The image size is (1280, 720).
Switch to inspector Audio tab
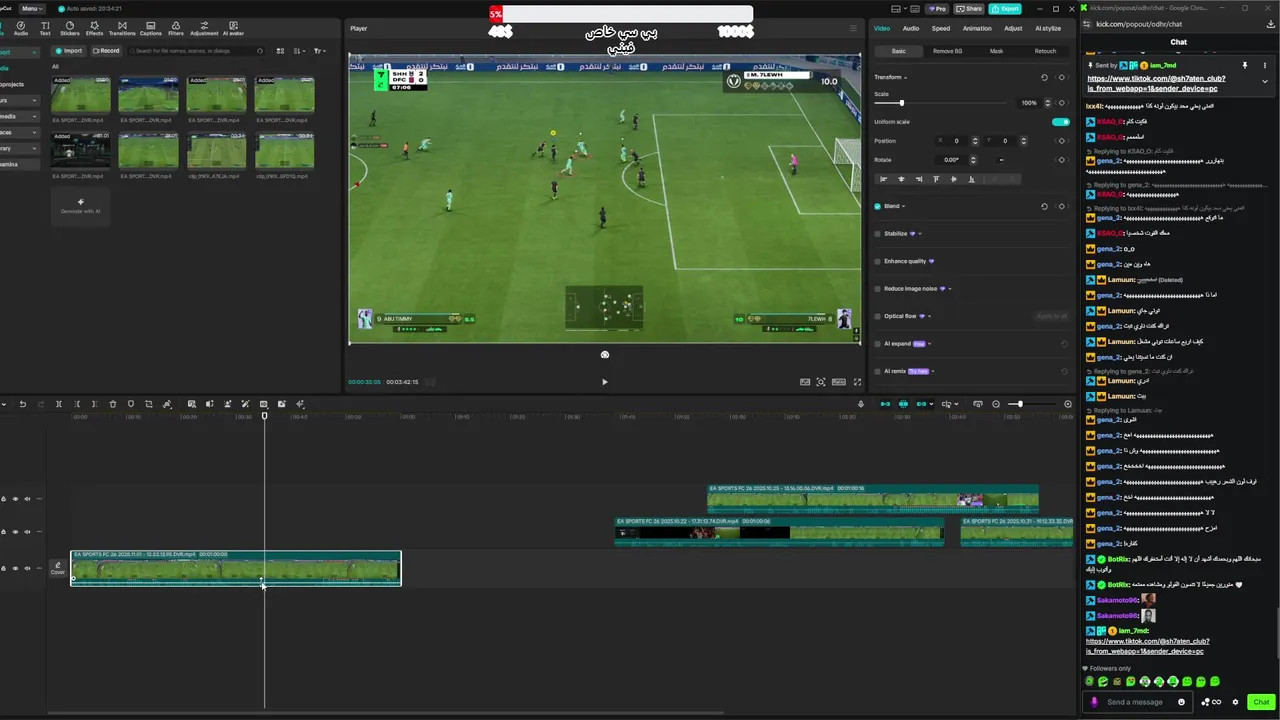click(911, 28)
